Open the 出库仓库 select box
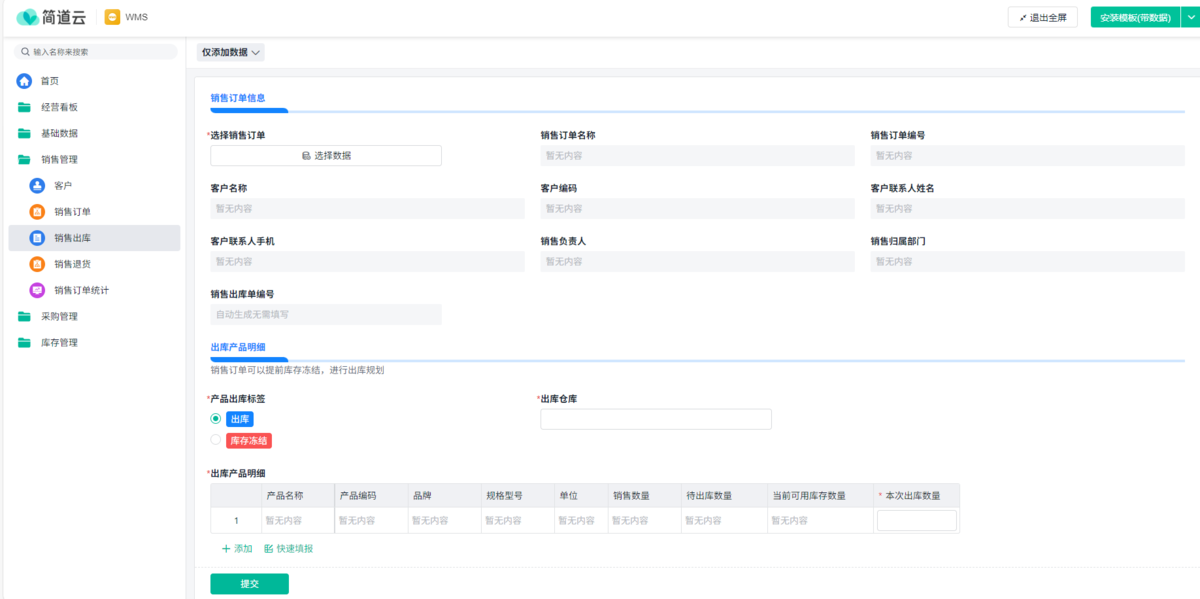Viewport: 1200px width, 599px height. point(655,419)
